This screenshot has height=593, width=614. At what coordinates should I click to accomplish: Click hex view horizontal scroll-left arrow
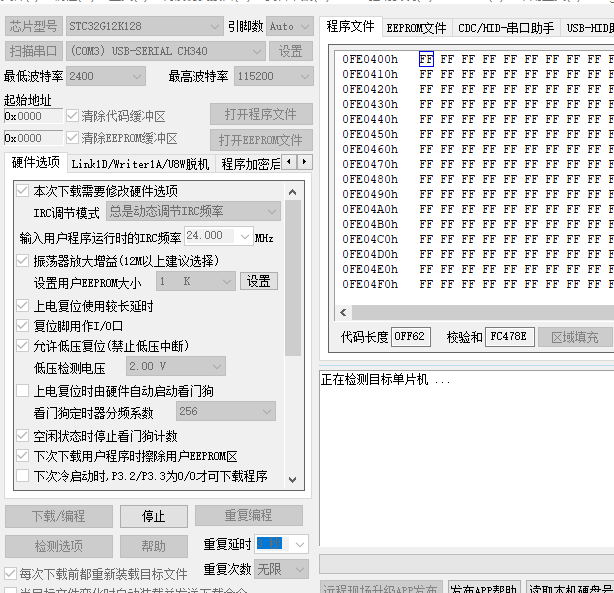[343, 312]
